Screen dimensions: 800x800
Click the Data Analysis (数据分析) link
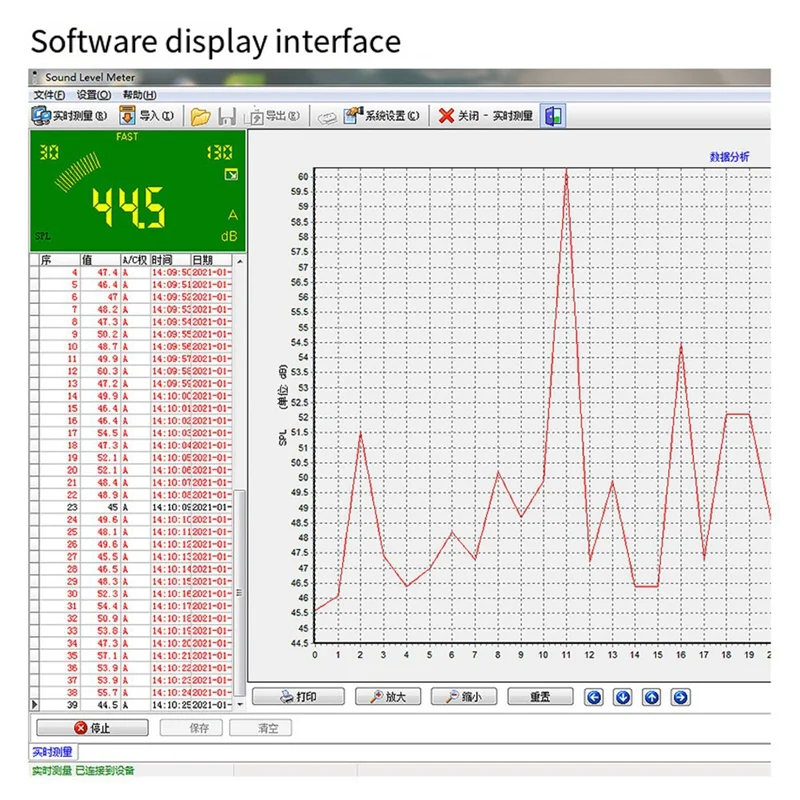(x=730, y=157)
